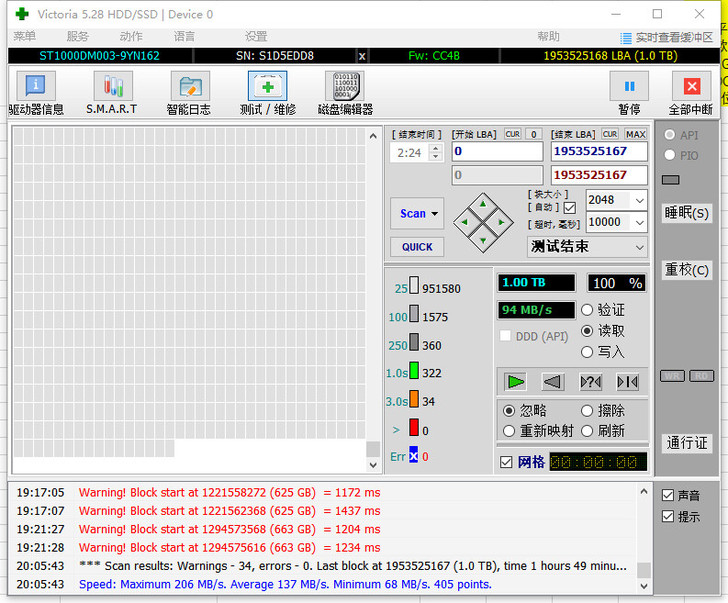Screen dimensions: 728x603
Task: Click the Err blue X marker
Action: click(413, 454)
